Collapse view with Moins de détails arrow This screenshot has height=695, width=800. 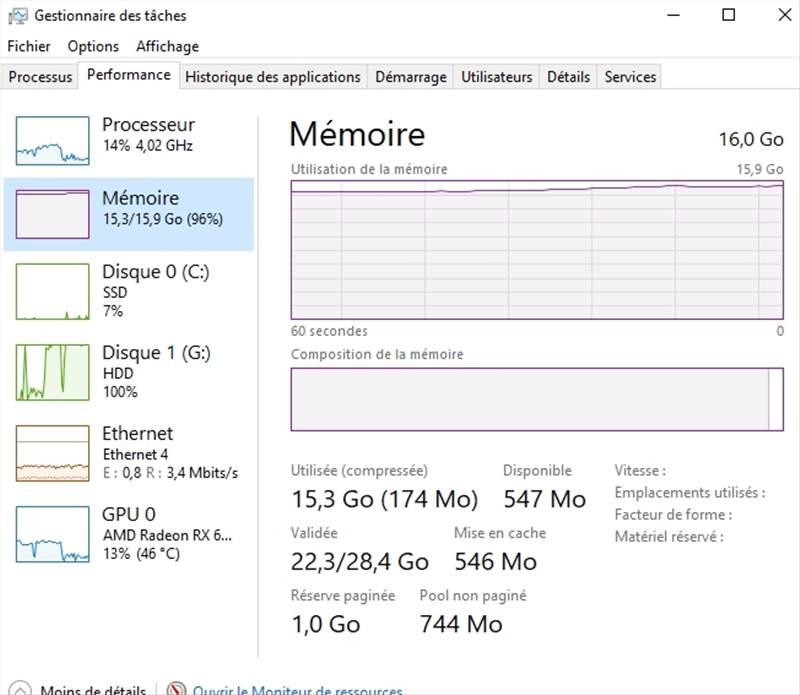pyautogui.click(x=20, y=690)
